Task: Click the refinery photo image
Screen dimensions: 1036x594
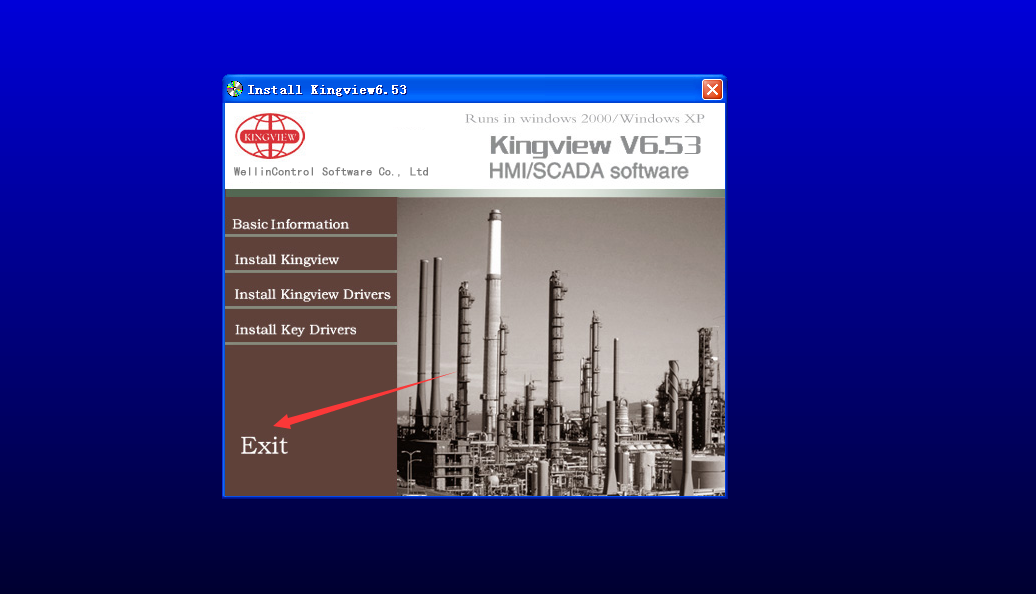Action: point(561,346)
